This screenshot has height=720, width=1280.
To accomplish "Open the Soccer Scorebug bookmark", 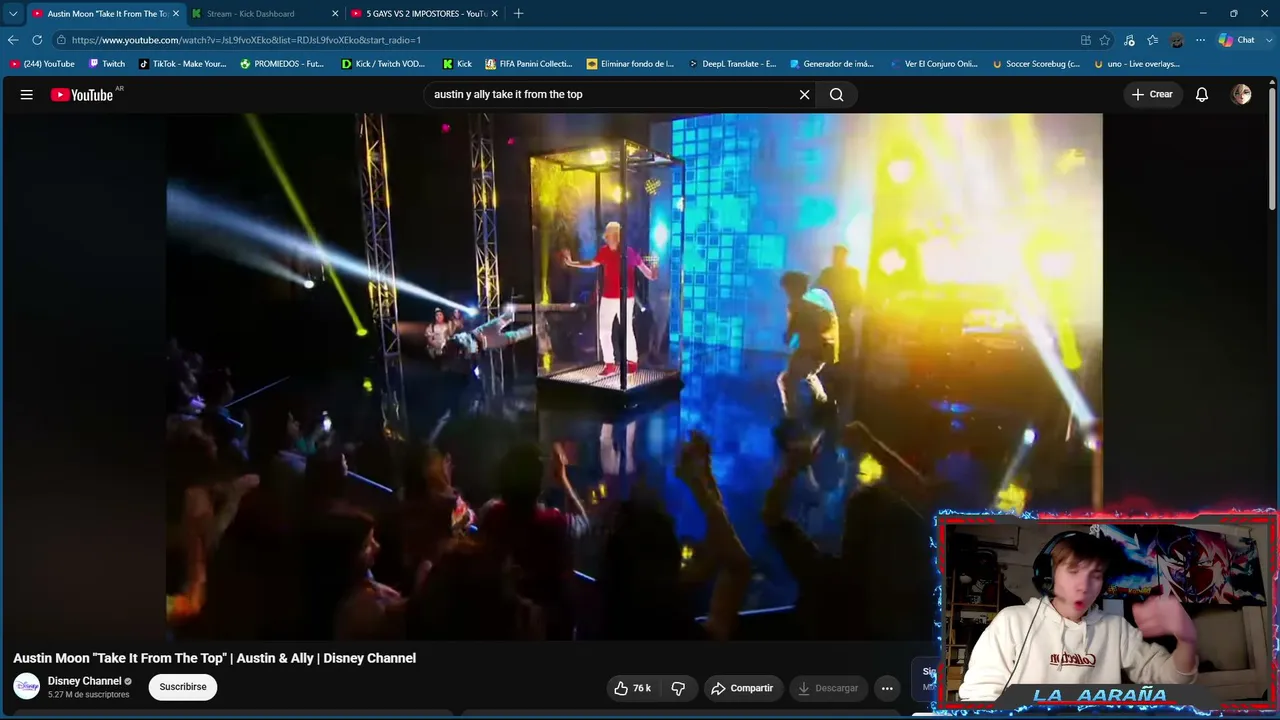I will 1036,64.
